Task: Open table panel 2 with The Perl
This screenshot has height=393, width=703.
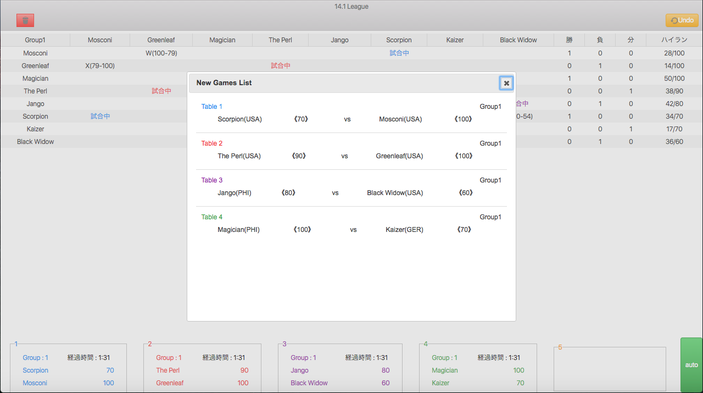Action: (202, 367)
